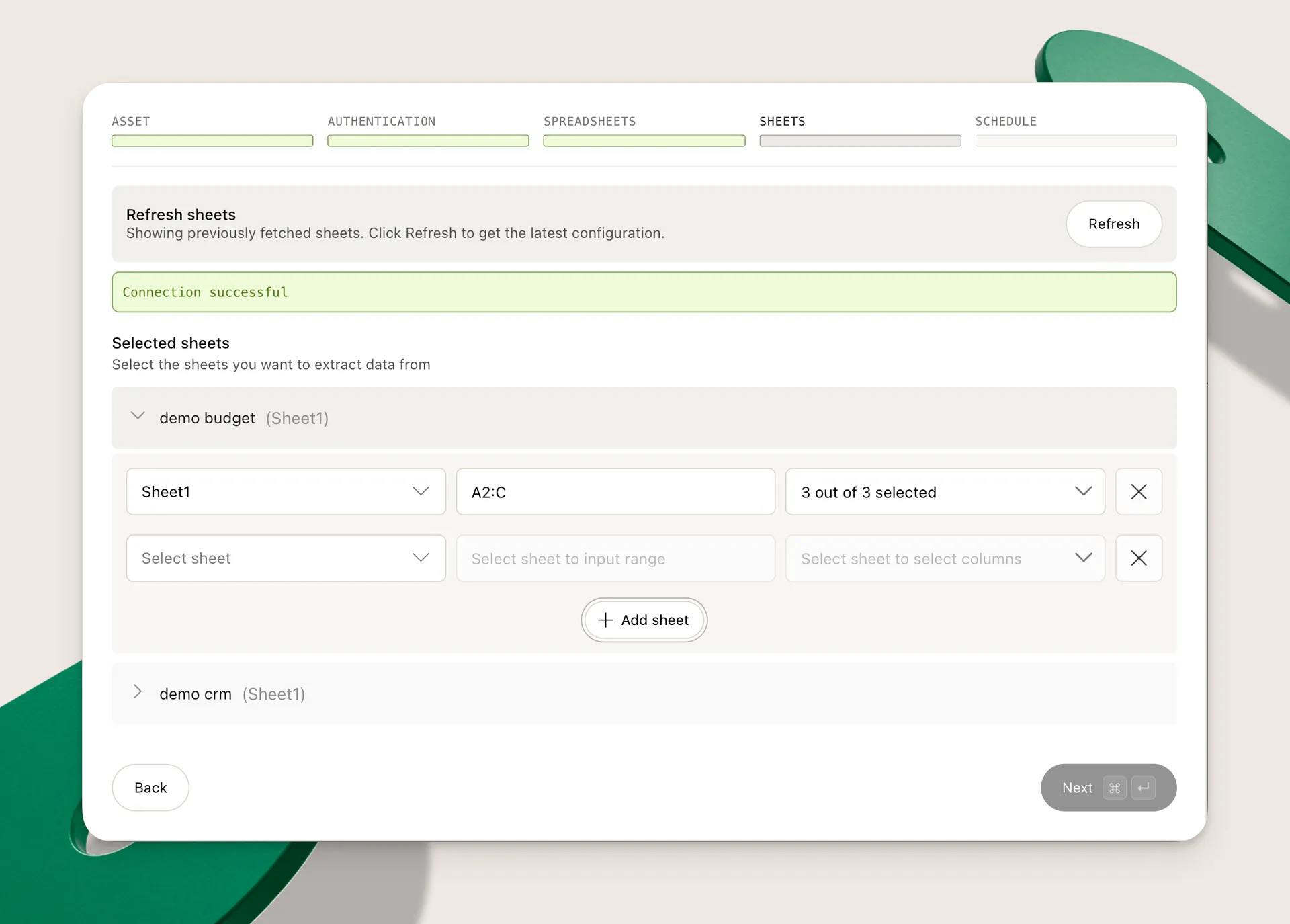Click the Refresh button
The height and width of the screenshot is (924, 1290).
point(1113,224)
